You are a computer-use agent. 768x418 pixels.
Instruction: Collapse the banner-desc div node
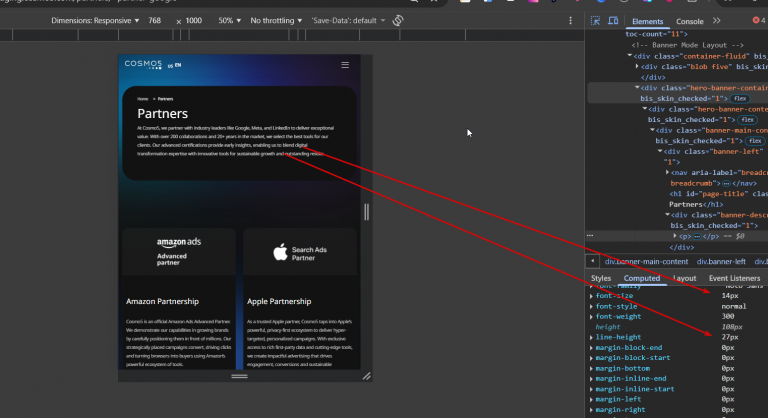[668, 215]
